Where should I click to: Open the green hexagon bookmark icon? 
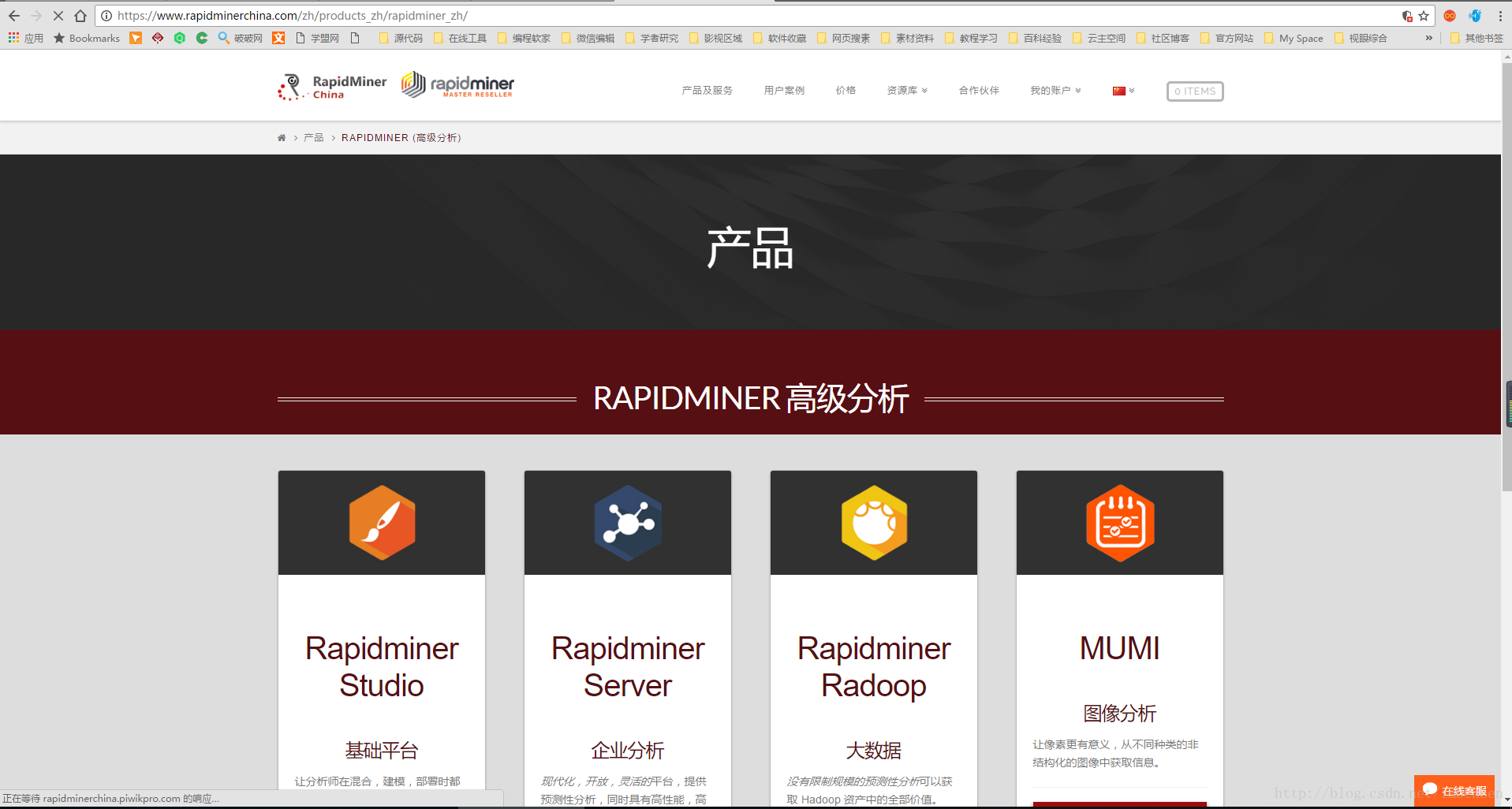(180, 38)
